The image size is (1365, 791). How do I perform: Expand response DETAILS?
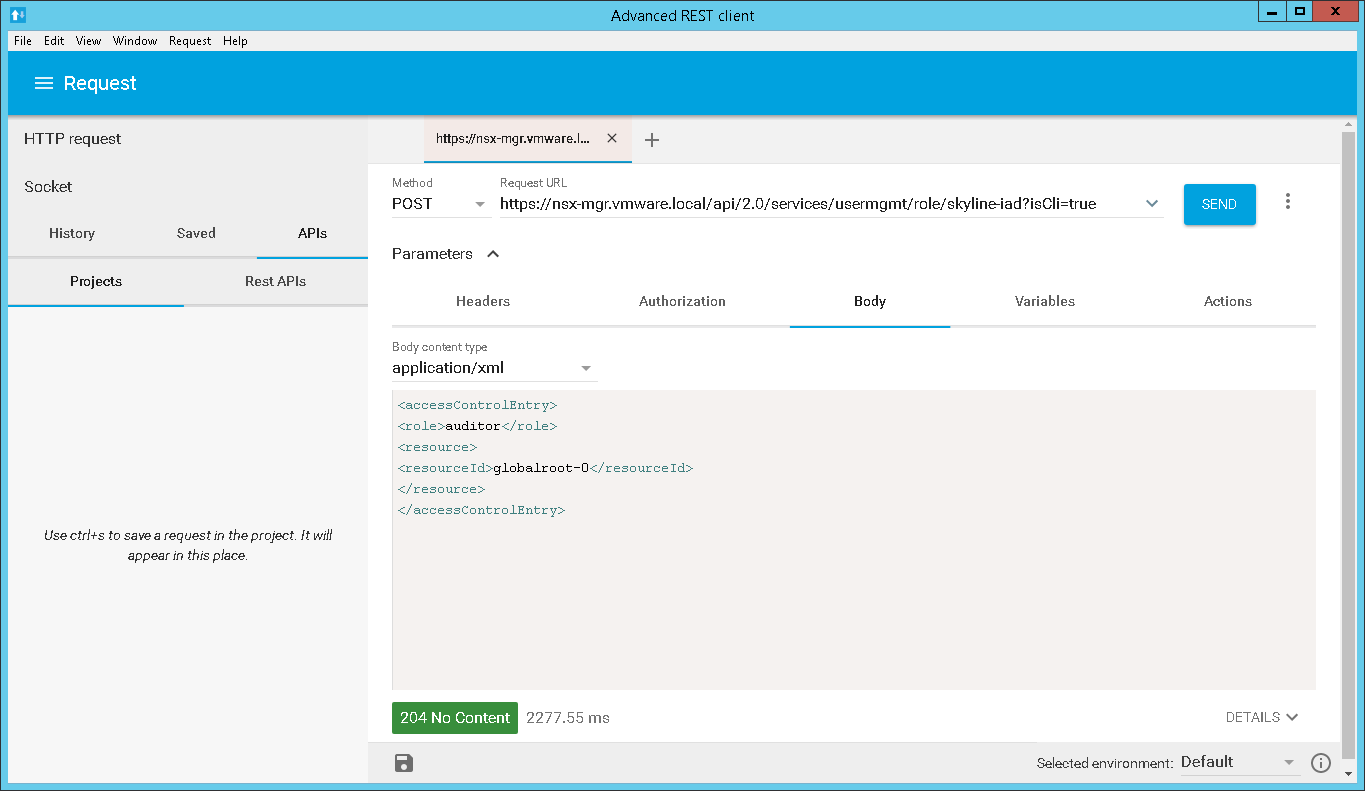(1262, 717)
